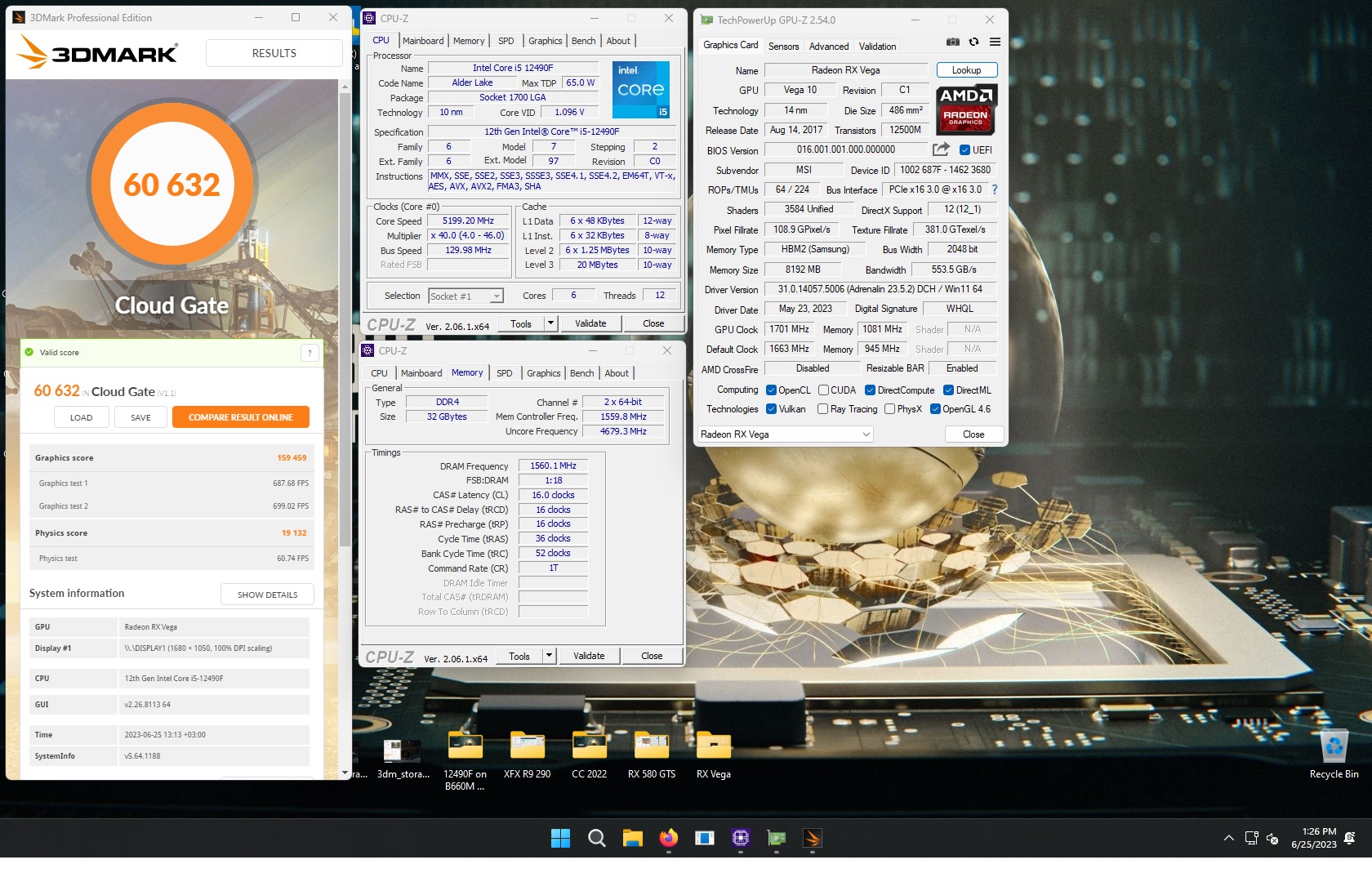The image size is (1372, 882).
Task: Click the AMD Radeon Graphics logo
Action: click(x=966, y=109)
